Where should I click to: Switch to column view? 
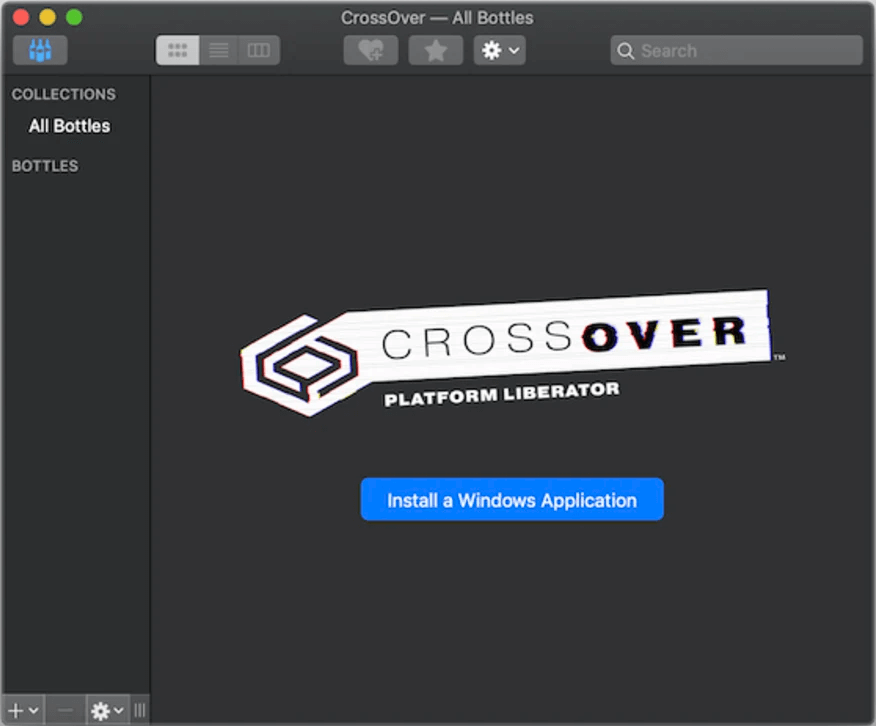[259, 50]
